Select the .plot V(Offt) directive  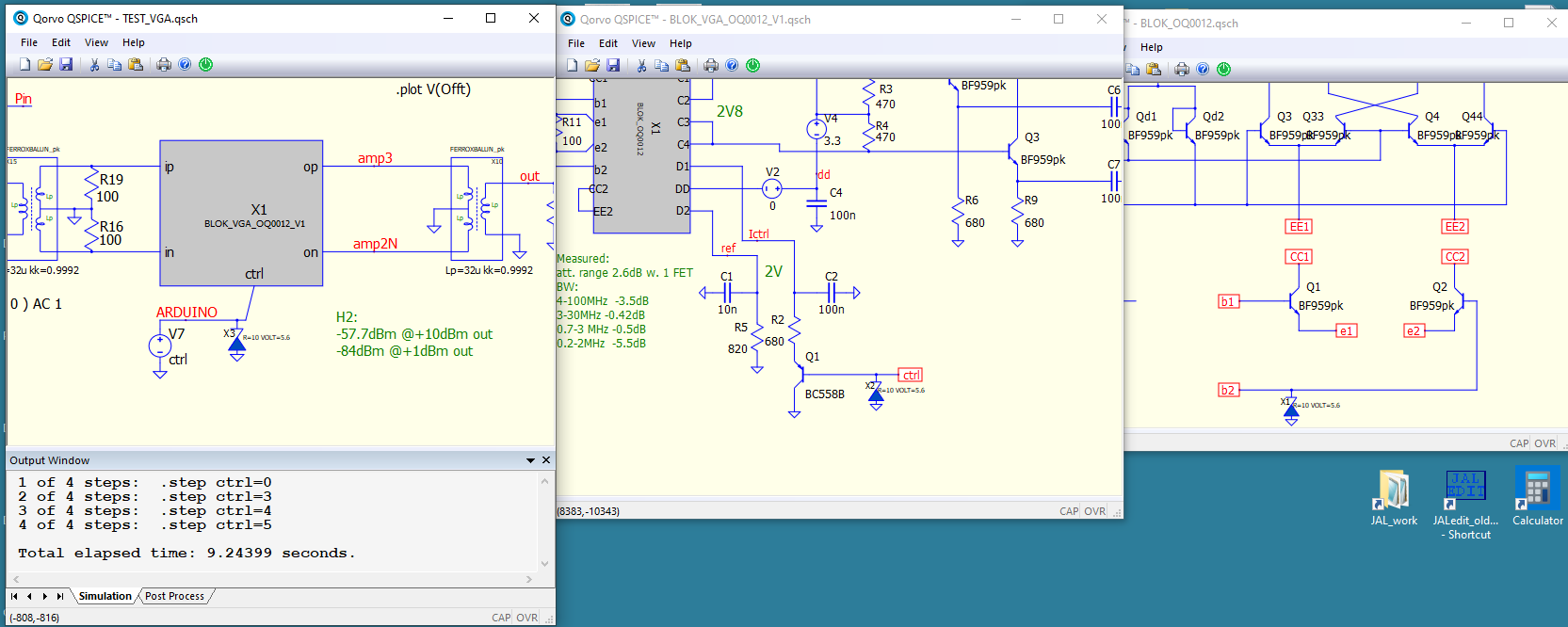click(x=433, y=89)
